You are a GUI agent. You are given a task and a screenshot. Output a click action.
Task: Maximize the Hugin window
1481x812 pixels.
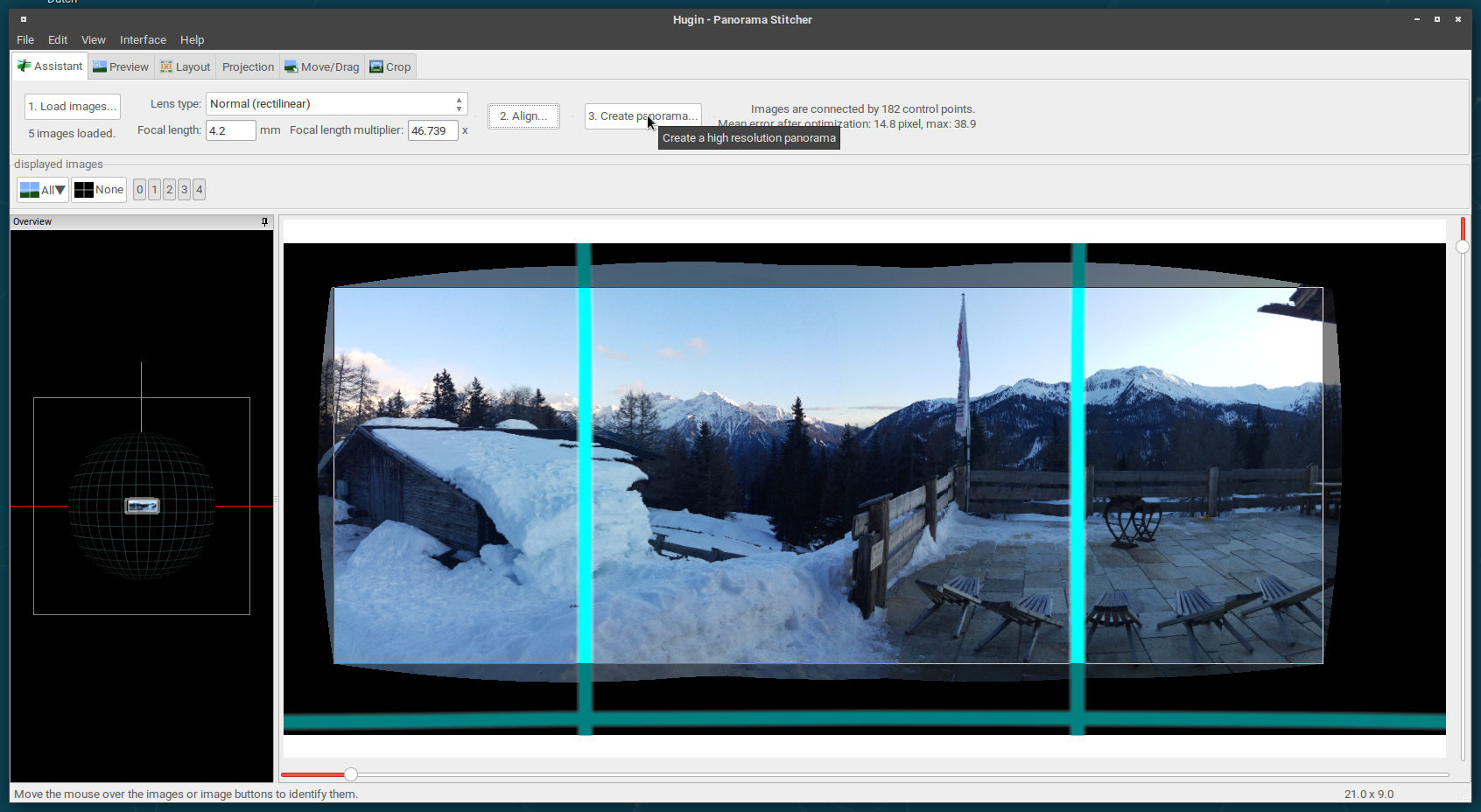click(x=1437, y=19)
